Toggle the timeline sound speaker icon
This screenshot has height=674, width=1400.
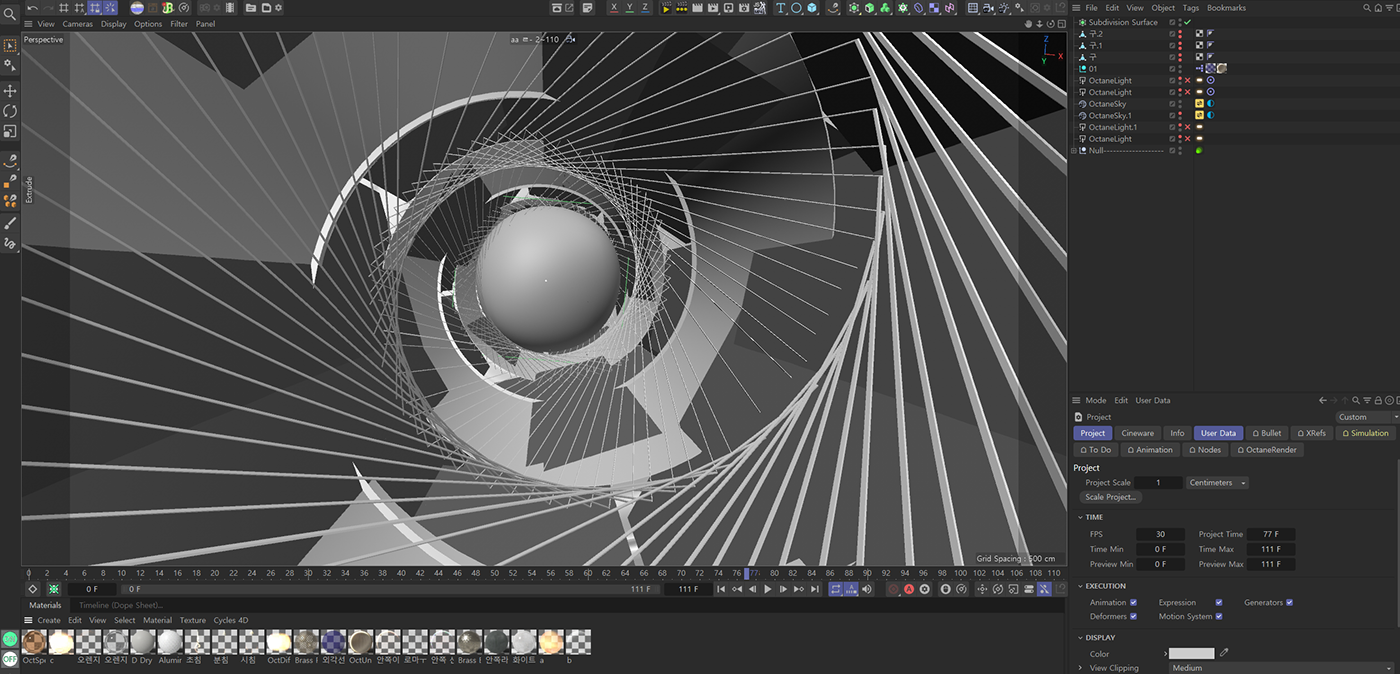[x=867, y=590]
